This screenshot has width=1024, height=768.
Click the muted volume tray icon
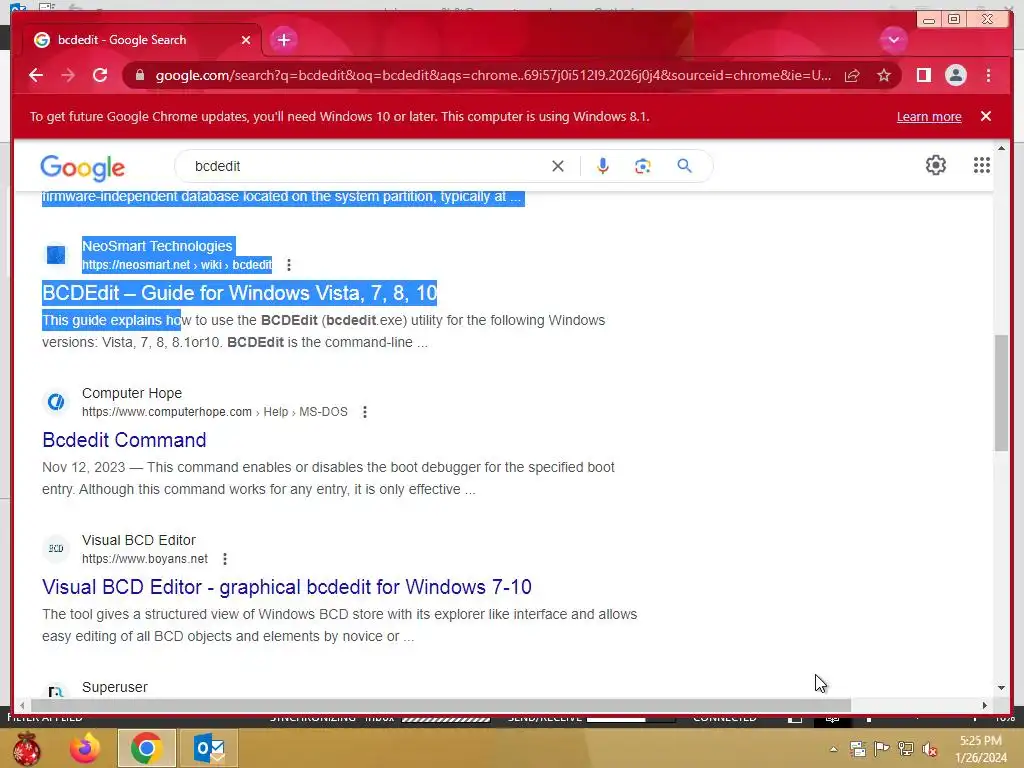[930, 749]
